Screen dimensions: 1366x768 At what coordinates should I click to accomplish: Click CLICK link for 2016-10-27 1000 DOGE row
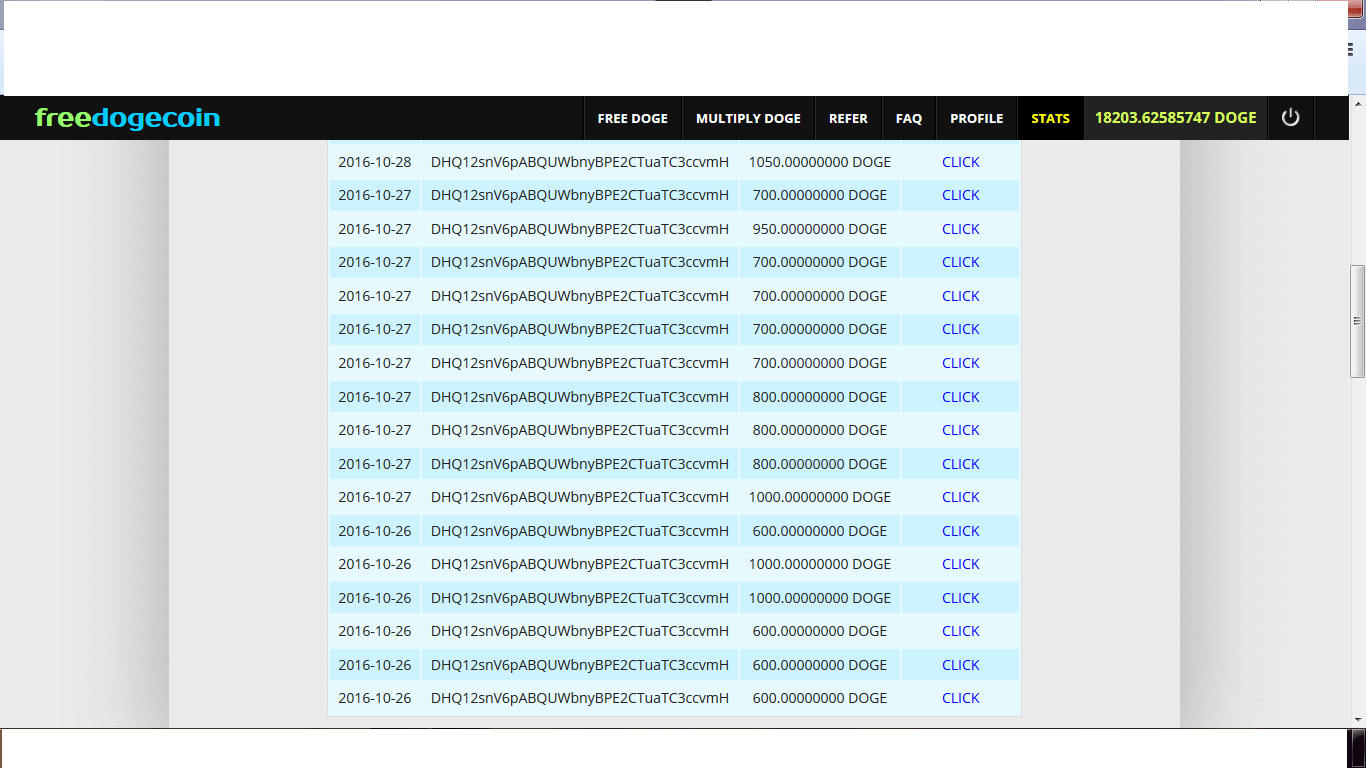(960, 497)
